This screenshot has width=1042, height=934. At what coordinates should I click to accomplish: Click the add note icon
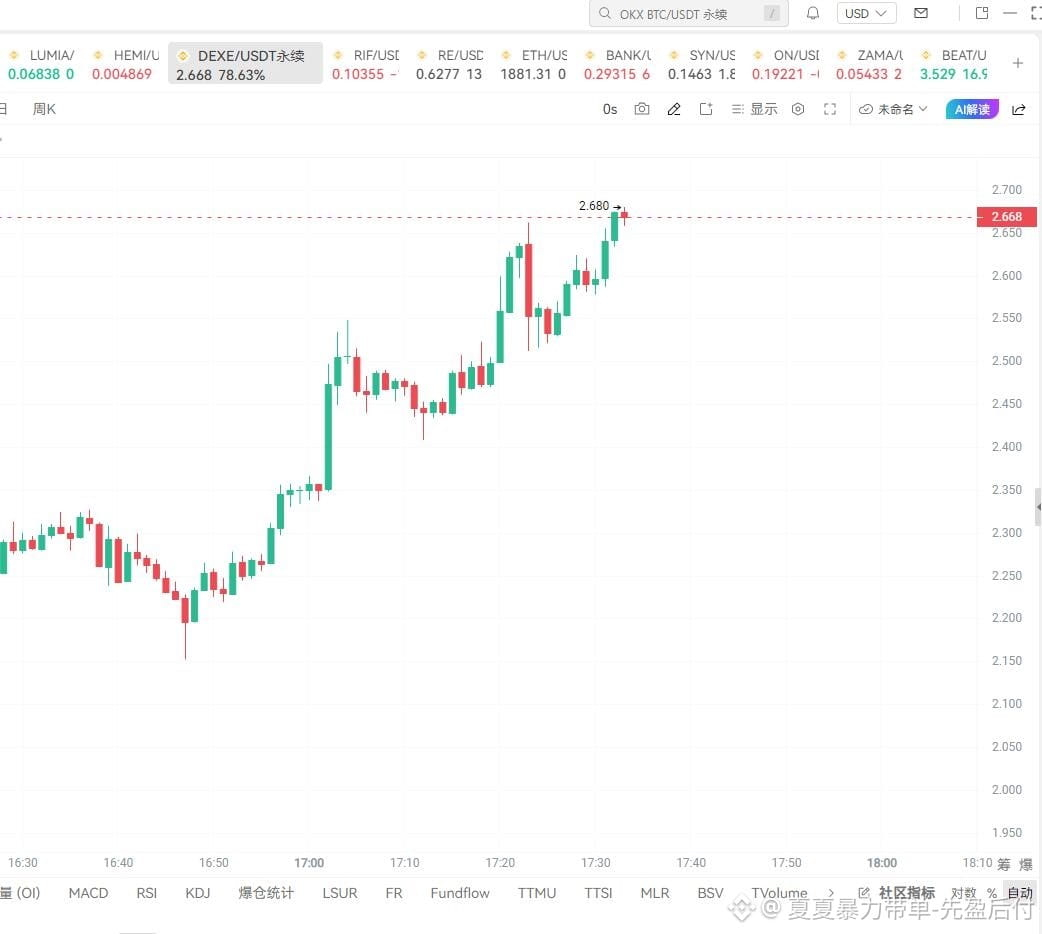(x=706, y=109)
